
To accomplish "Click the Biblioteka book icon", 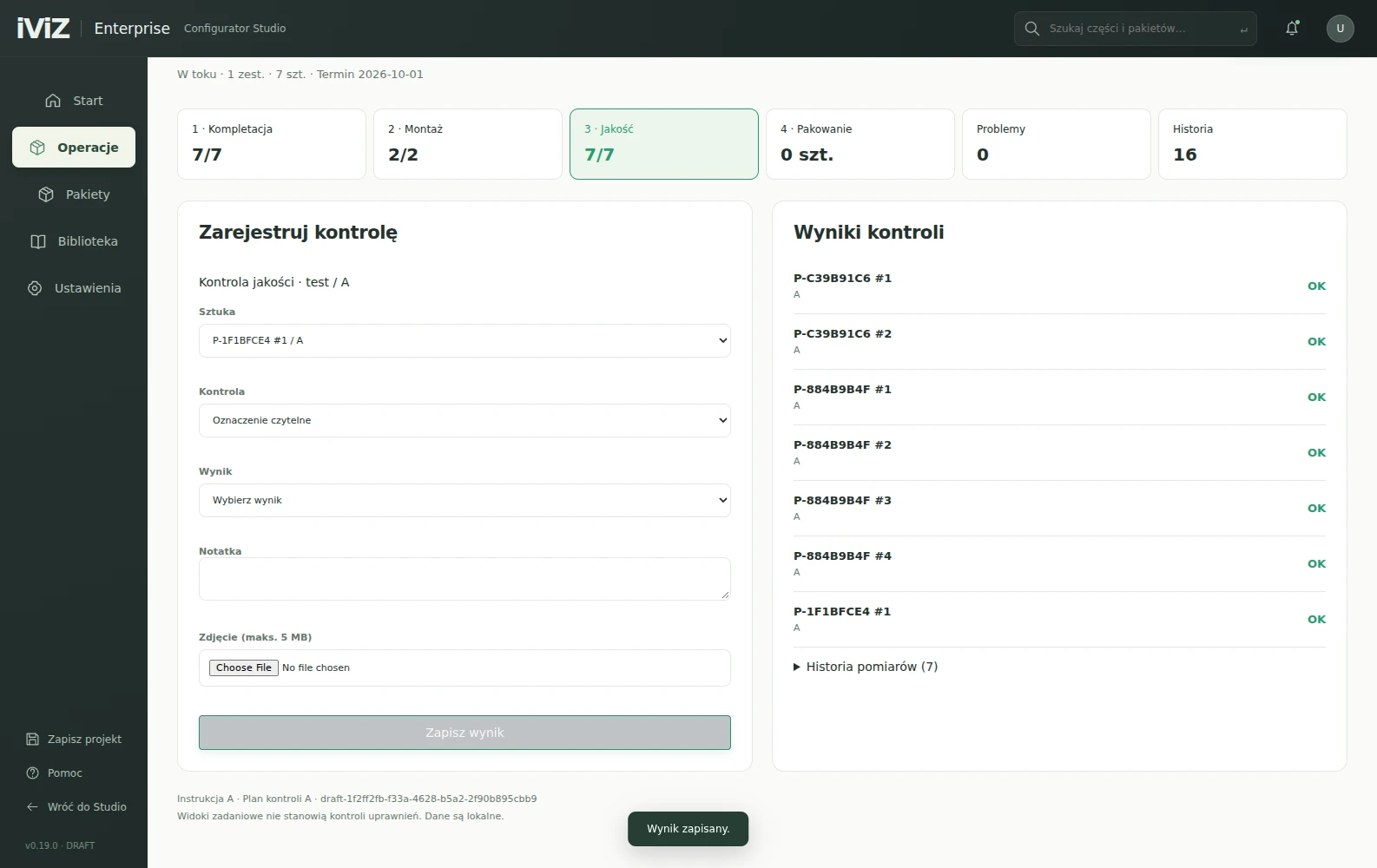I will point(38,241).
